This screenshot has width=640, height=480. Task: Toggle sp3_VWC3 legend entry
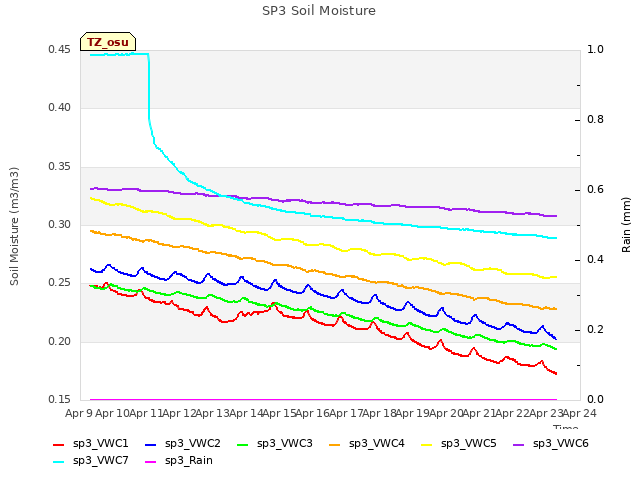[x=274, y=444]
